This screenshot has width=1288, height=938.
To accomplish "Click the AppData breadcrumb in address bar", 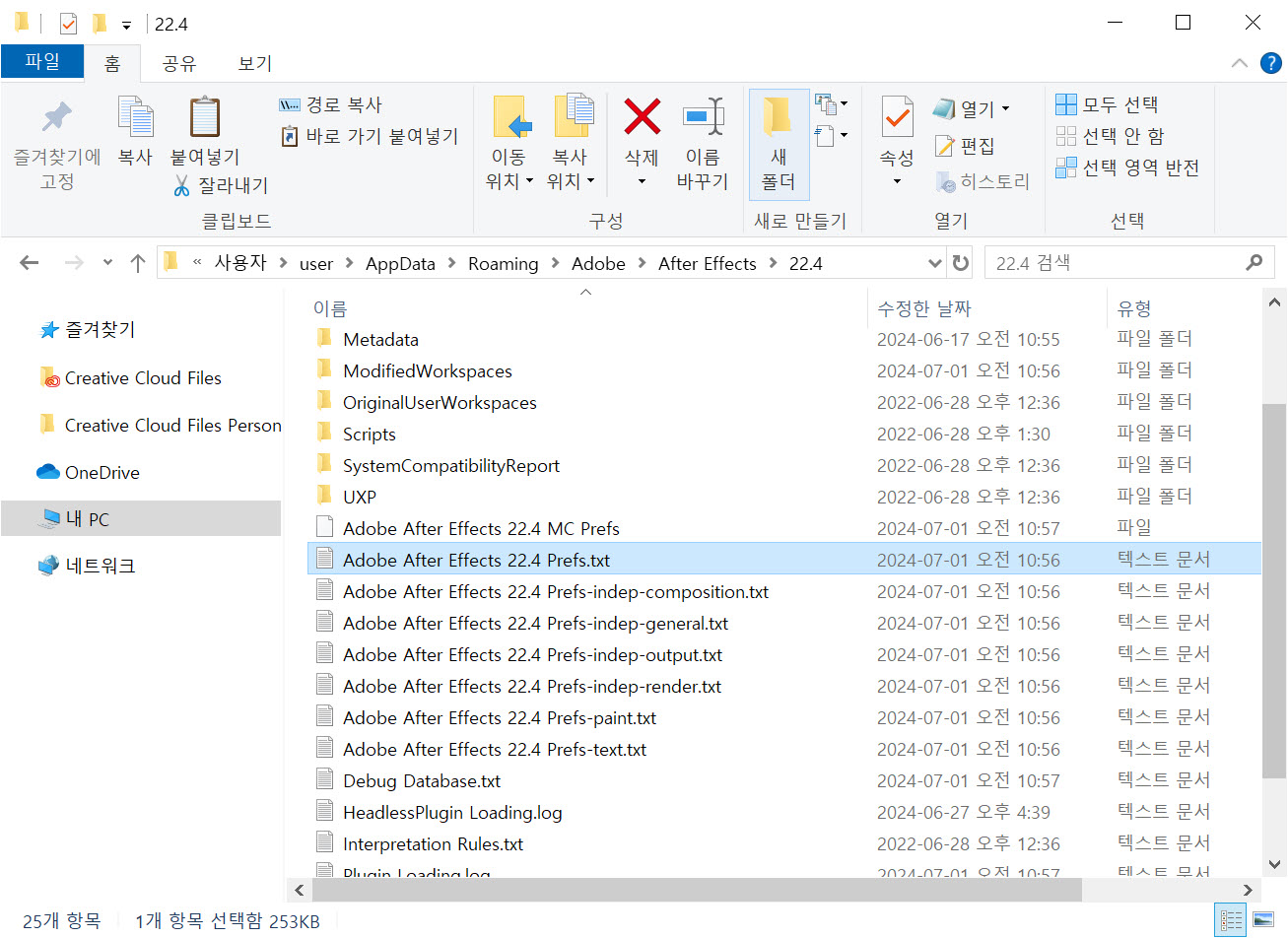I will [x=400, y=263].
